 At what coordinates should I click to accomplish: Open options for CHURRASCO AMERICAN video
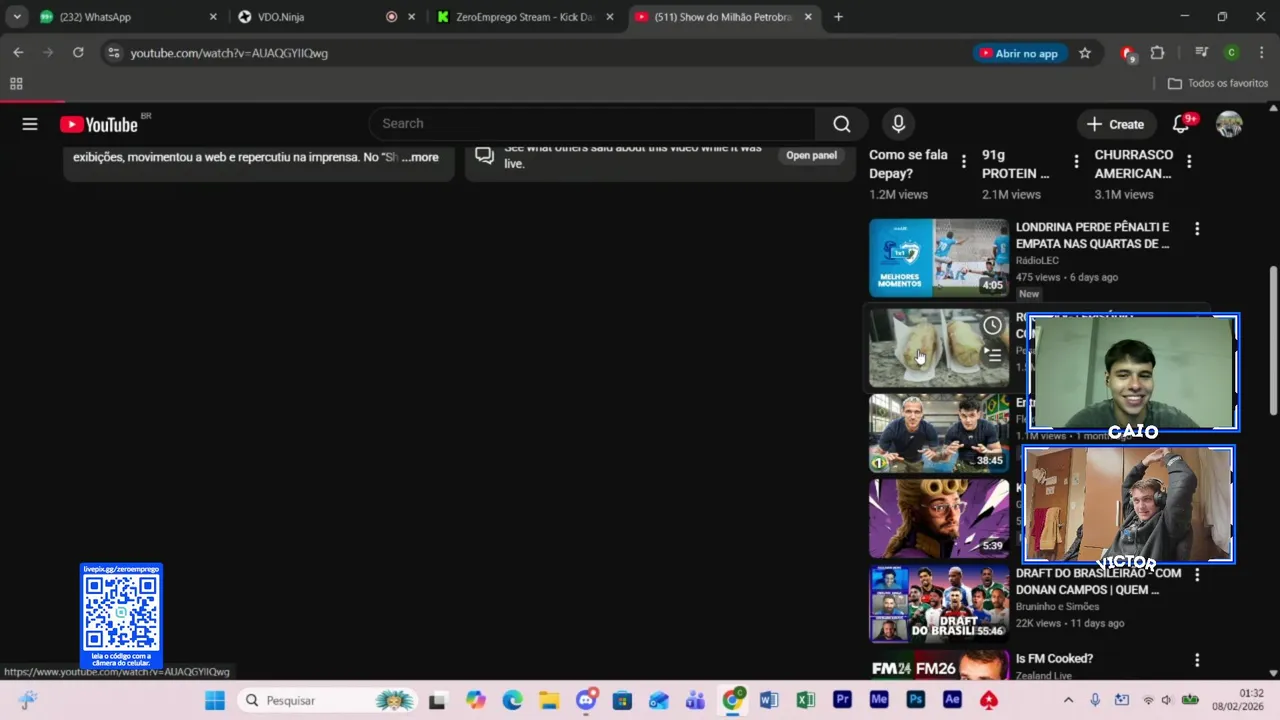(x=1189, y=161)
